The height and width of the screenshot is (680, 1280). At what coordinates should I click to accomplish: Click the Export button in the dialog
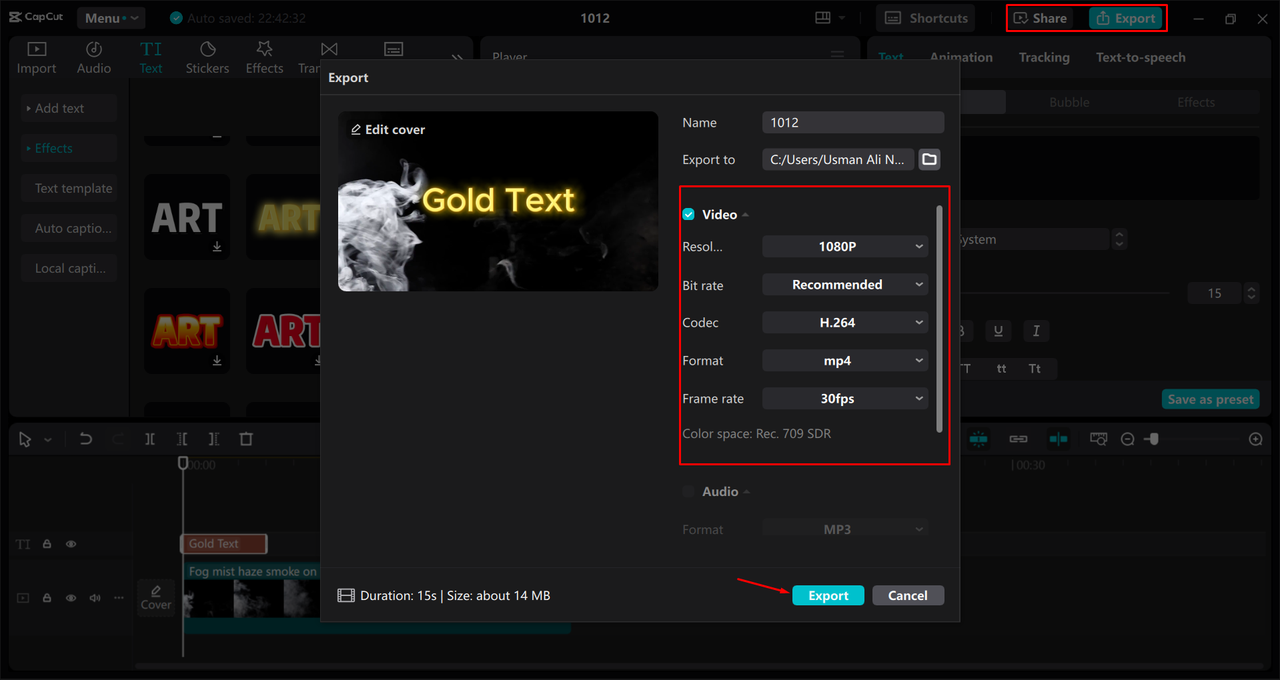[x=828, y=595]
